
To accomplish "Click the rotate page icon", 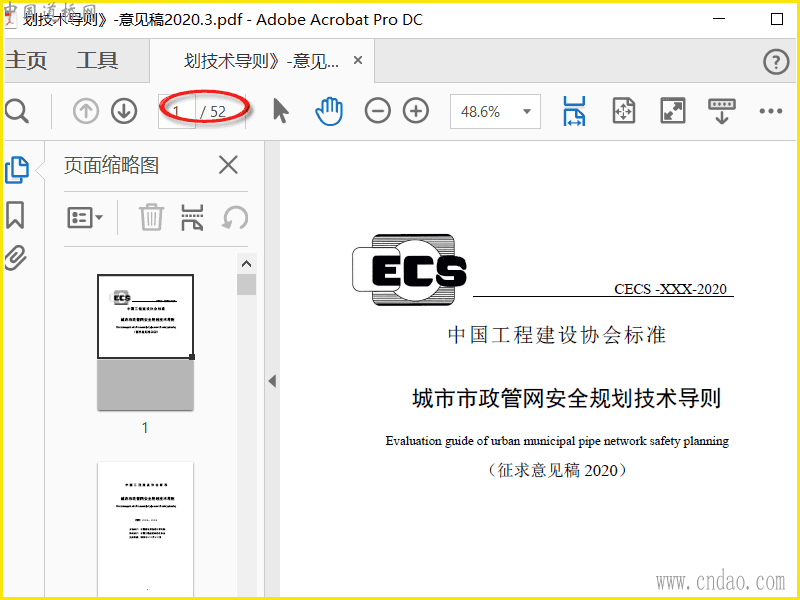I will pos(235,218).
